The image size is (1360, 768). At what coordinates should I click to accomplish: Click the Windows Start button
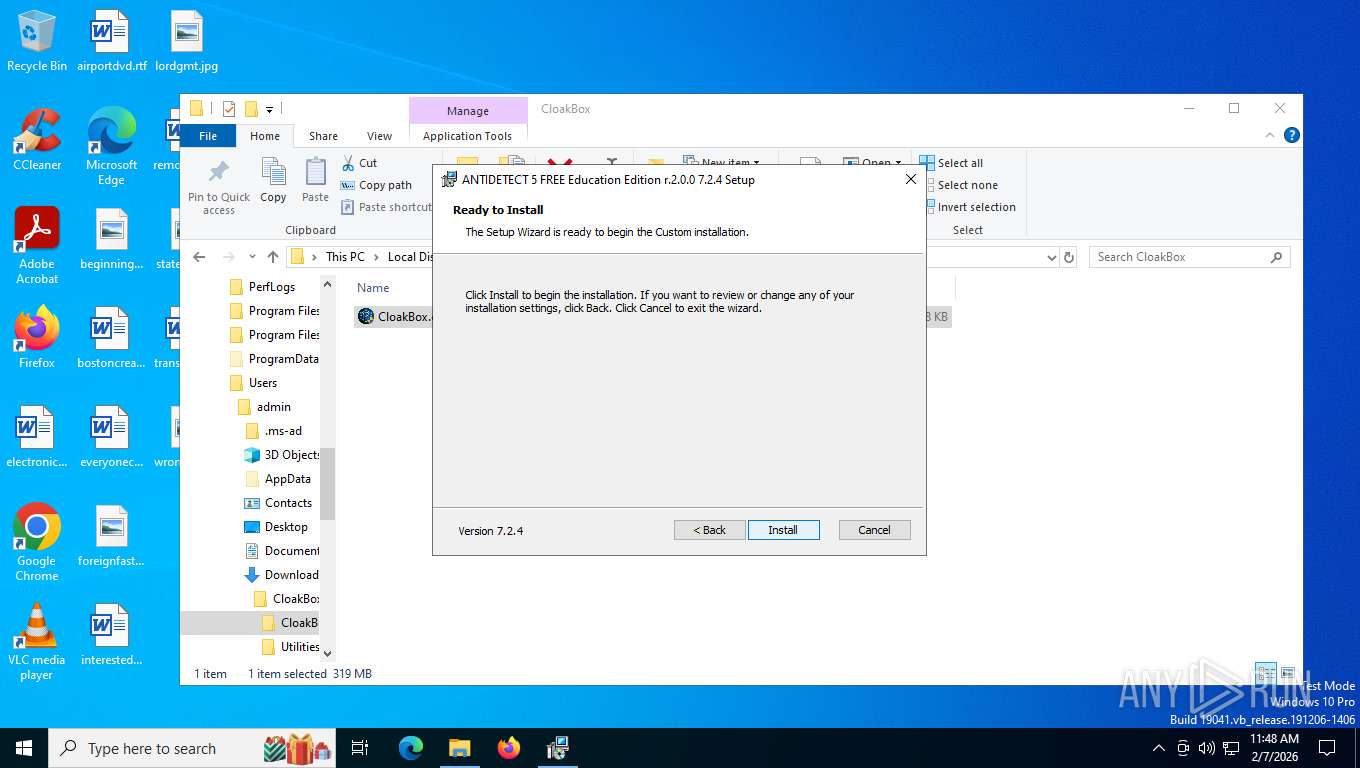coord(24,748)
